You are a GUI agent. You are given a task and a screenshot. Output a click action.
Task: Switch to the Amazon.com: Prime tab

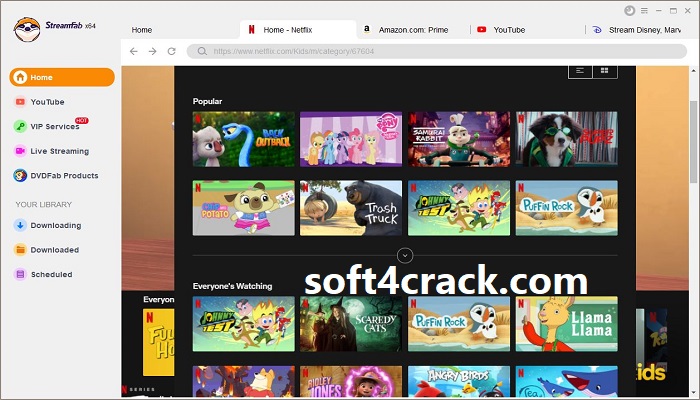pyautogui.click(x=413, y=30)
